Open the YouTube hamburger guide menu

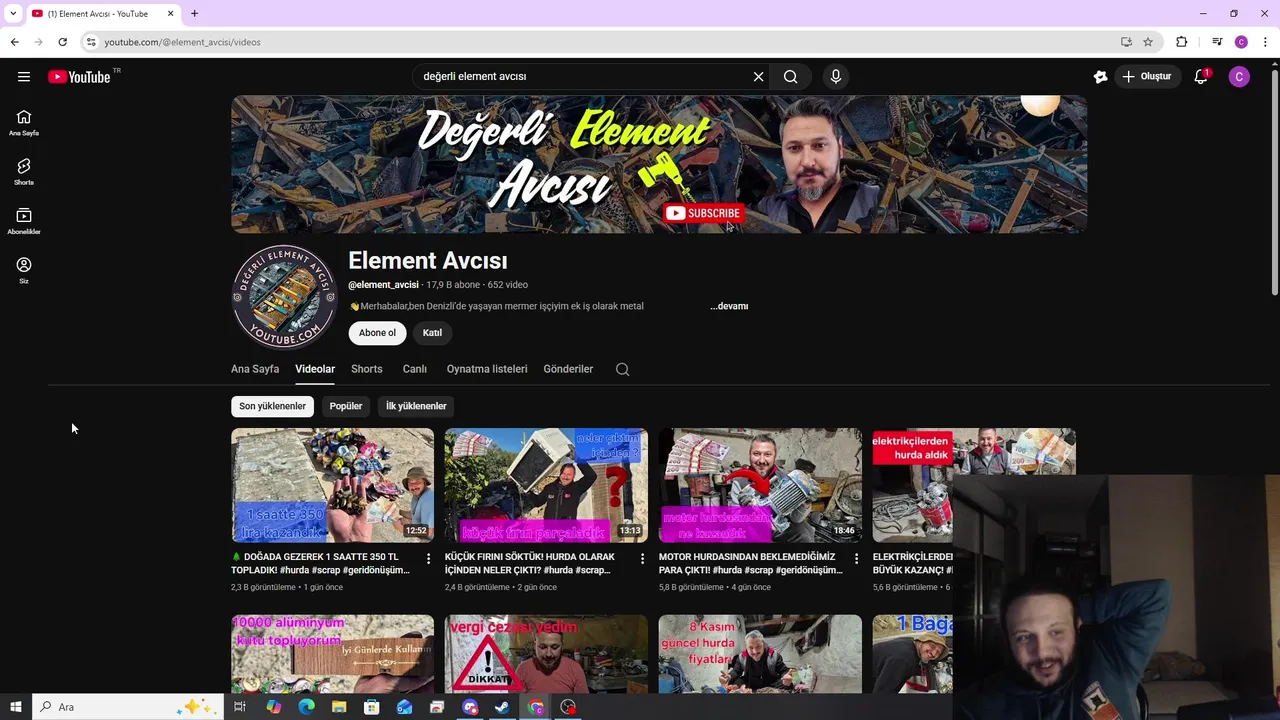pyautogui.click(x=24, y=76)
